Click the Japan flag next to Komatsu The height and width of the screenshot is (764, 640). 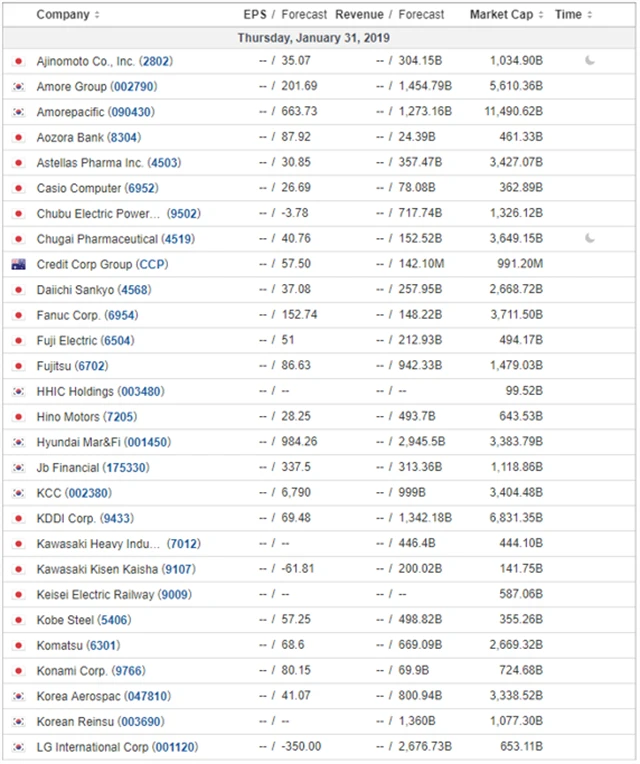click(17, 645)
